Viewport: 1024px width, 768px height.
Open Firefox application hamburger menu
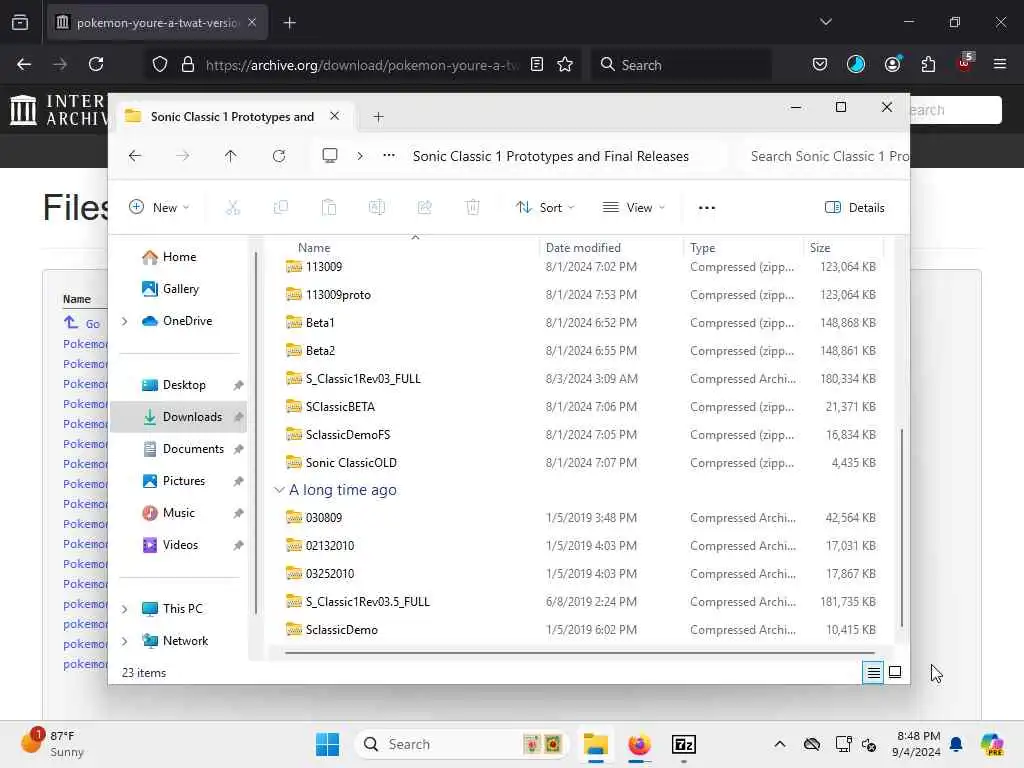[999, 64]
